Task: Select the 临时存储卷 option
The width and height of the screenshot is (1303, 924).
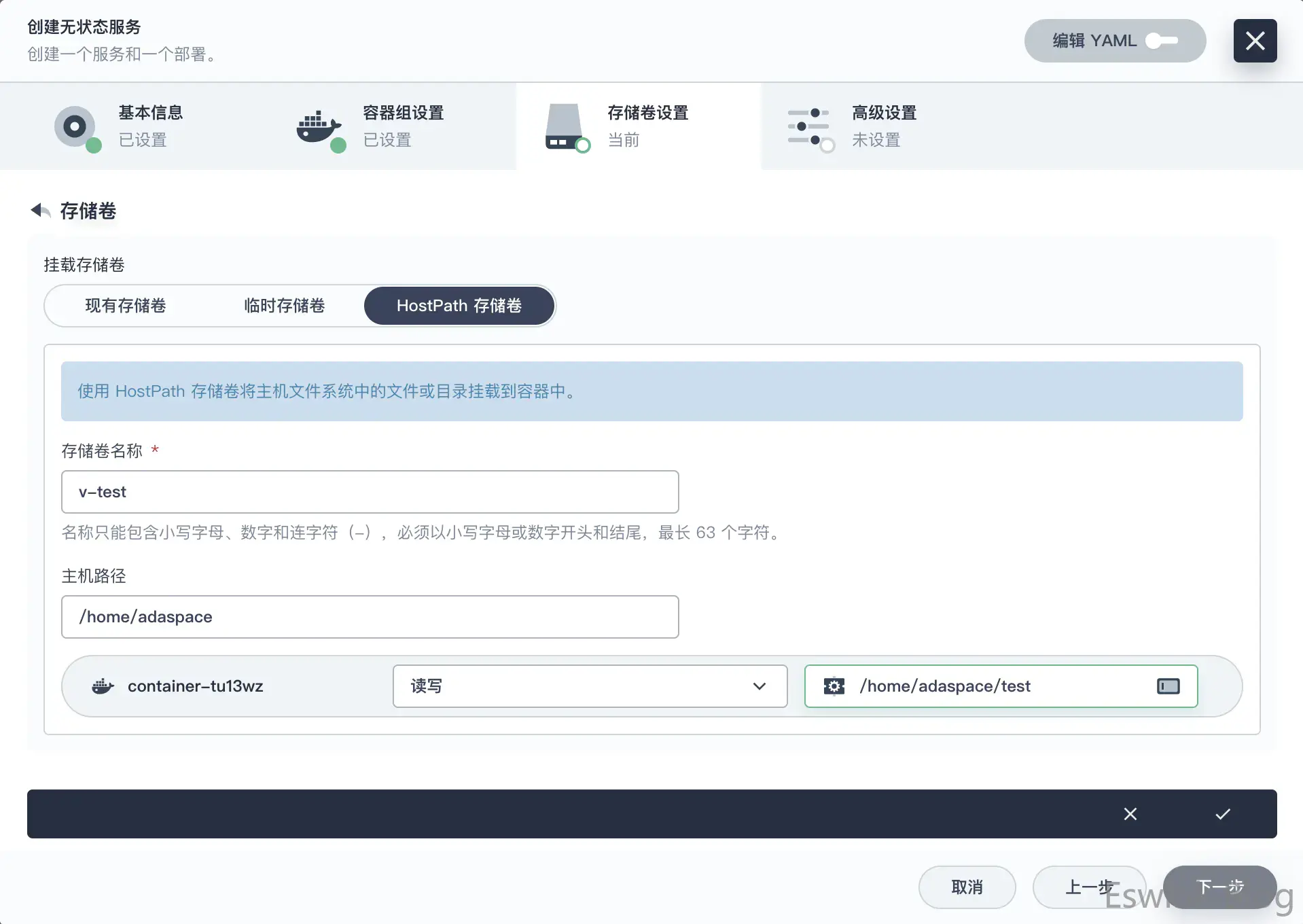Action: (x=285, y=306)
